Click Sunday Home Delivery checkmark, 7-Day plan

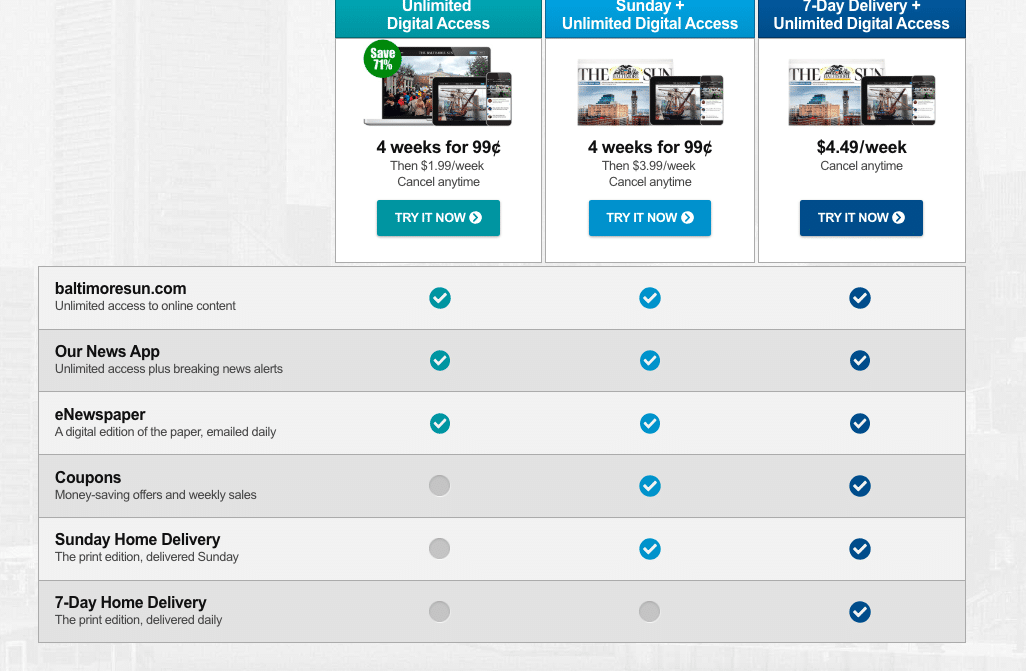pyautogui.click(x=860, y=549)
